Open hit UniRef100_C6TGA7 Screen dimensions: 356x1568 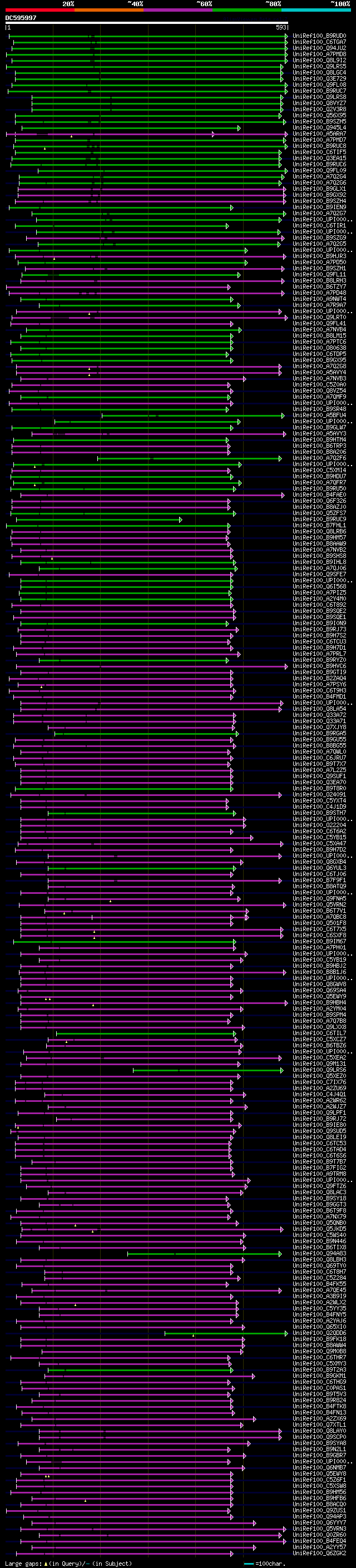pyautogui.click(x=319, y=42)
